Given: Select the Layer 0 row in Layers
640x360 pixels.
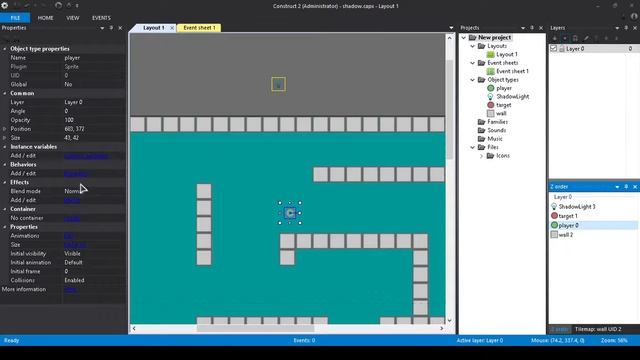Looking at the screenshot, I should [x=594, y=49].
